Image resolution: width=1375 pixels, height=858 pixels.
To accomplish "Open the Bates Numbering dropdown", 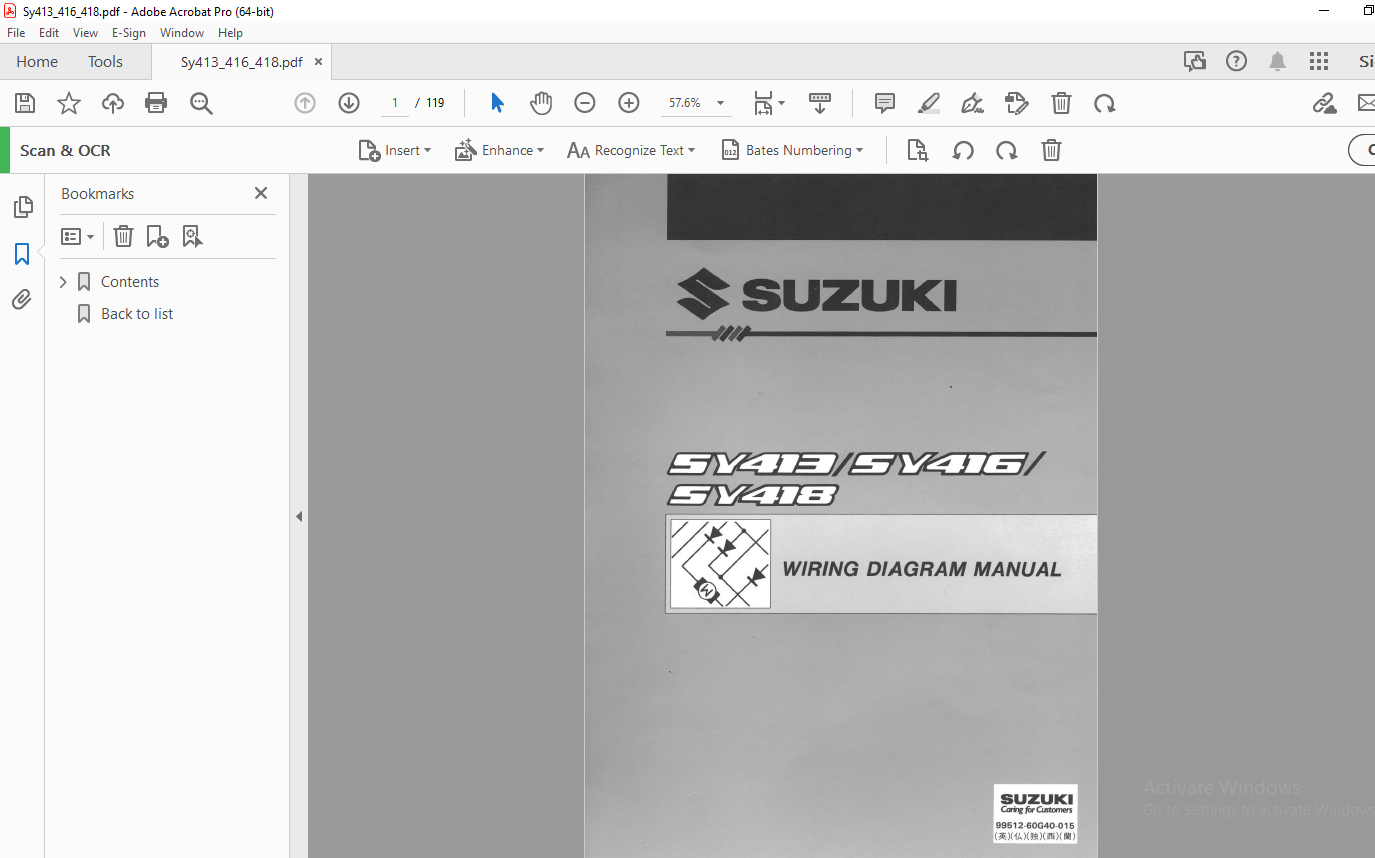I will (x=793, y=150).
